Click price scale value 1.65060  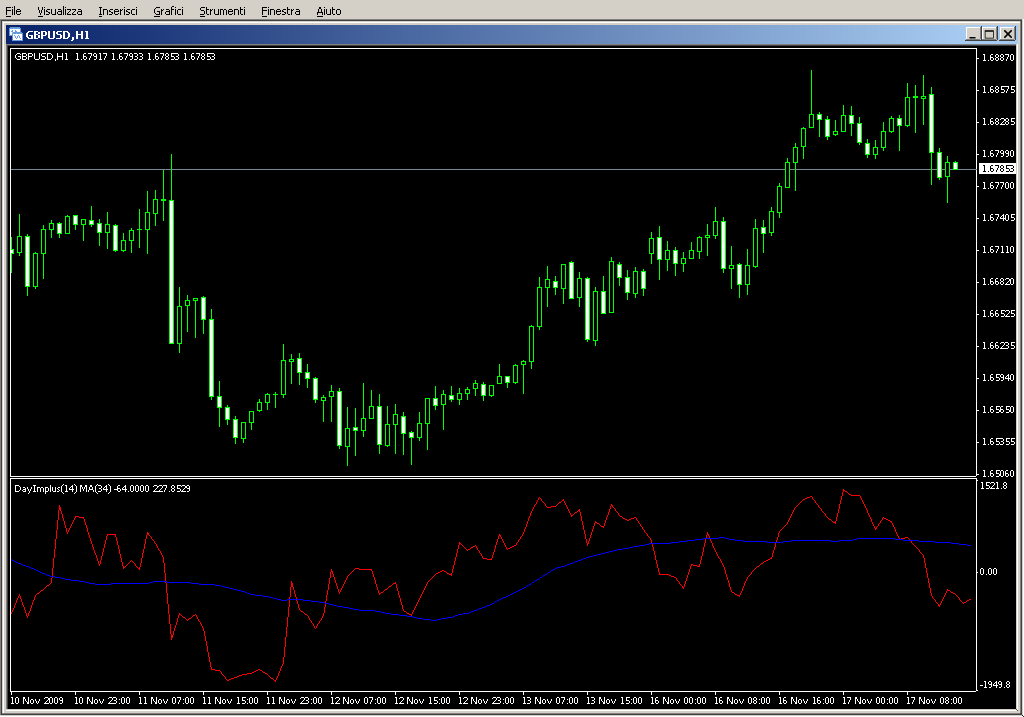click(998, 473)
